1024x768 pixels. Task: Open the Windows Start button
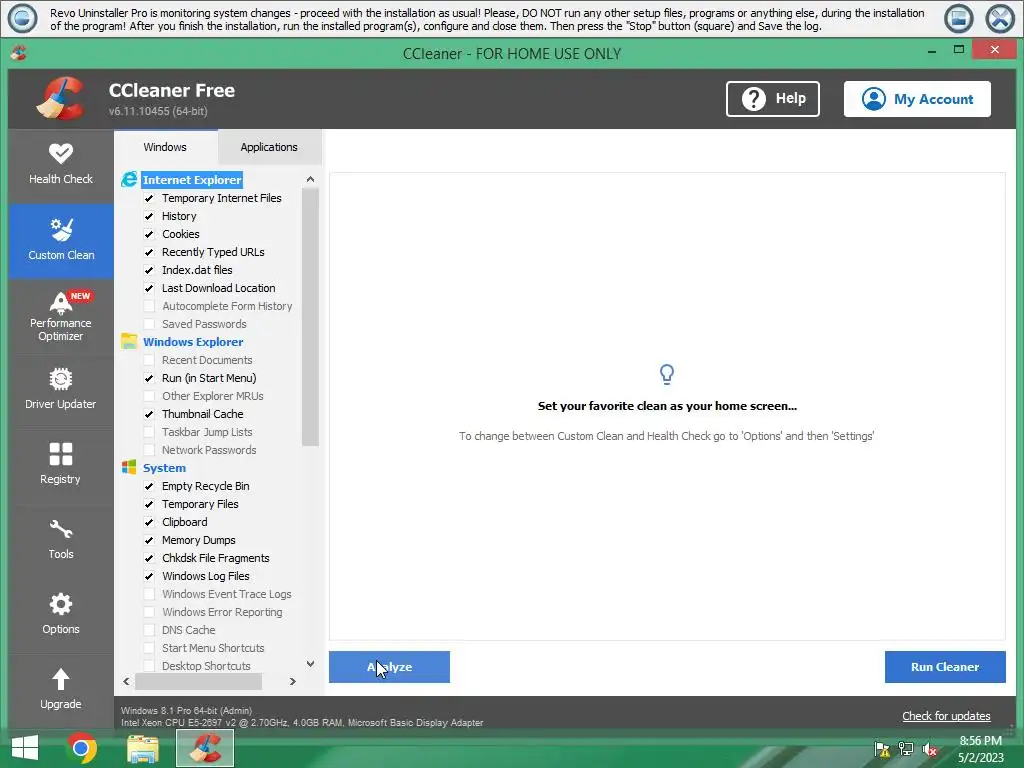tap(25, 748)
